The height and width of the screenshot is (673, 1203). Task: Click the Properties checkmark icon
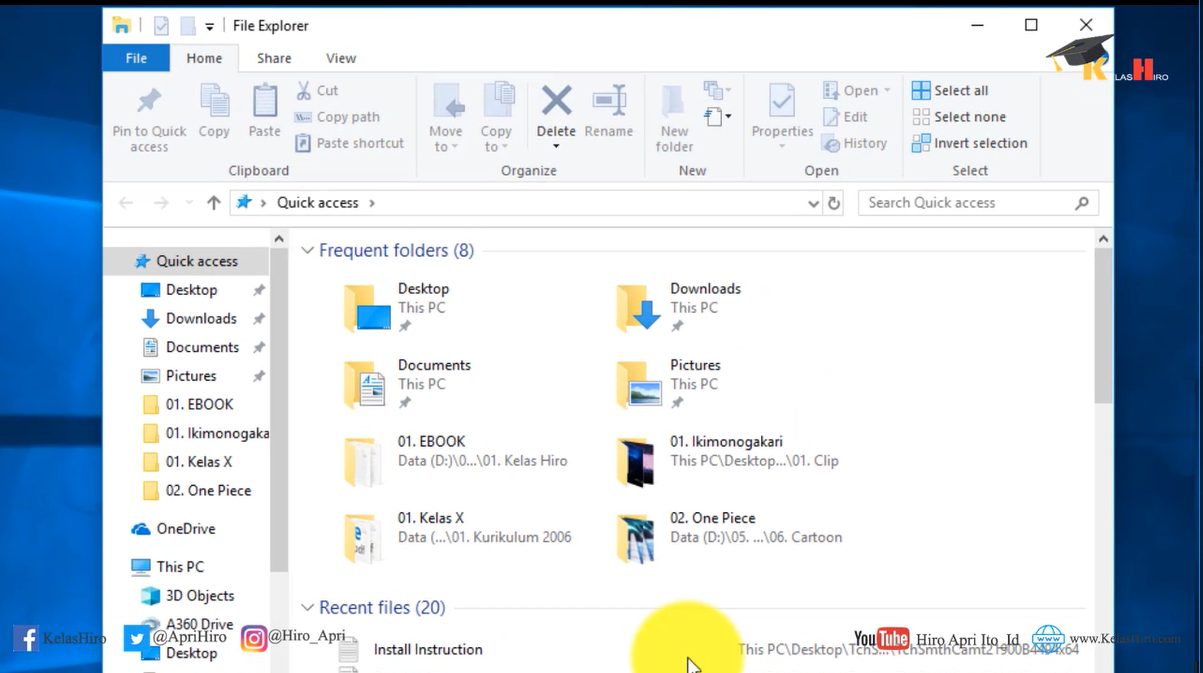(782, 101)
